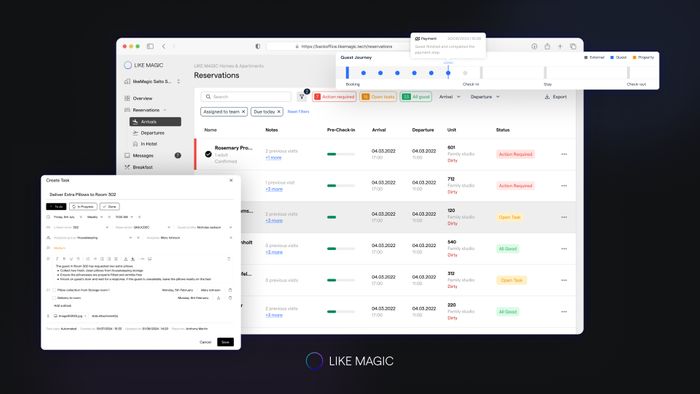Open the three-dot menu for unit 601 row
700x394 pixels.
coord(564,154)
